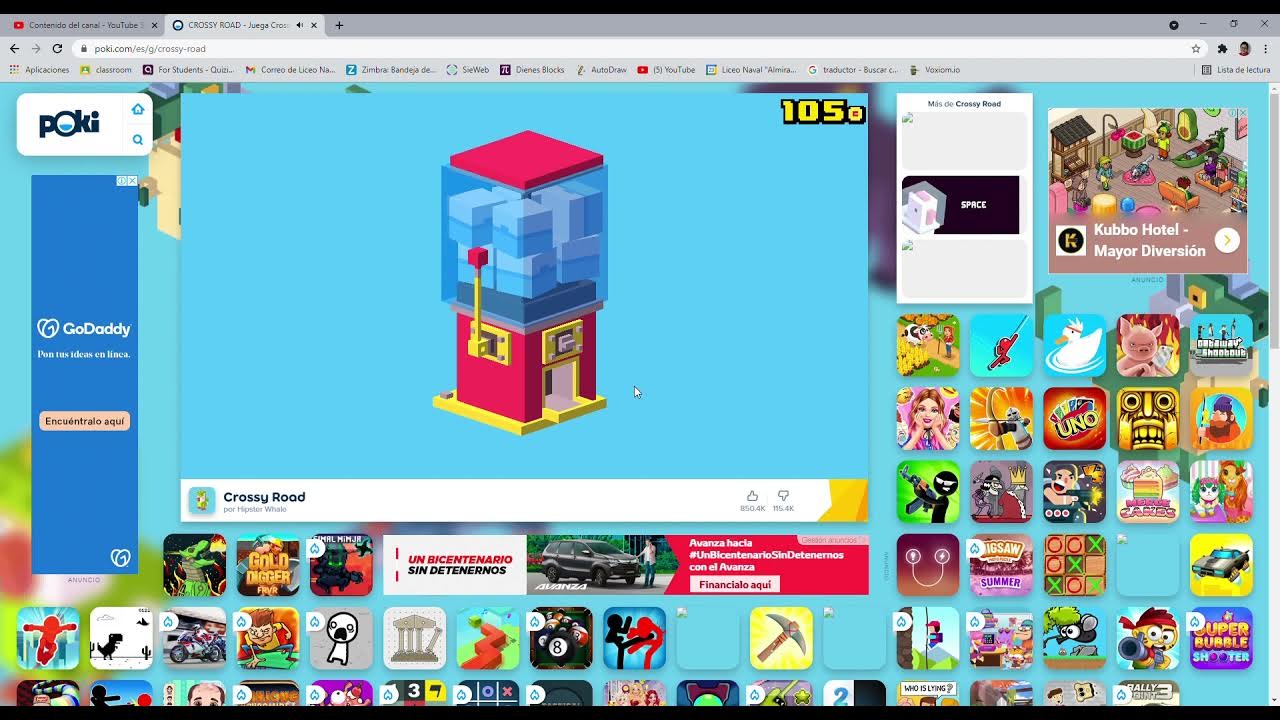Click the Kubbo Hotel ad arrow
Image resolution: width=1280 pixels, height=720 pixels.
pyautogui.click(x=1227, y=240)
